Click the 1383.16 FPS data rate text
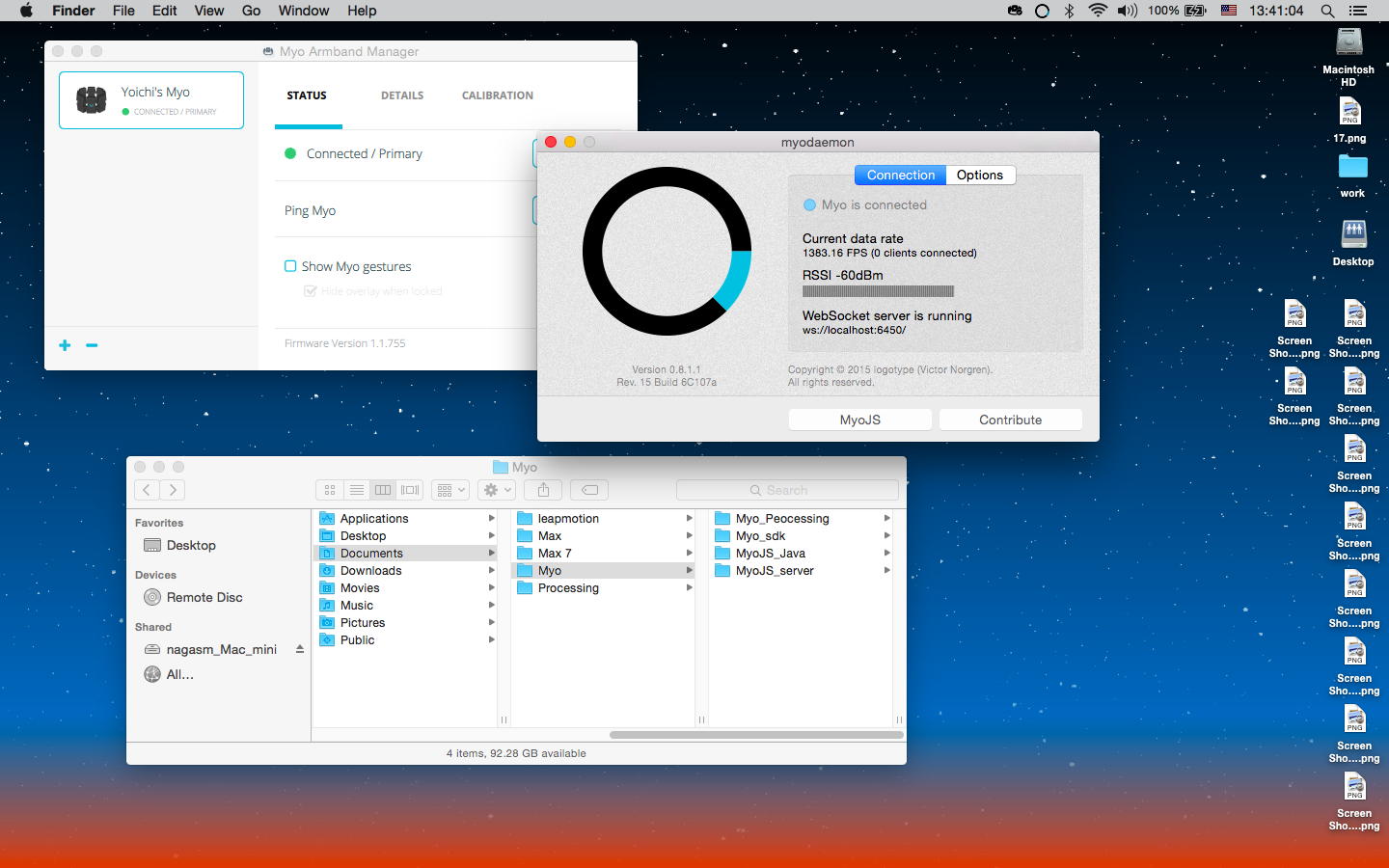 coord(889,253)
